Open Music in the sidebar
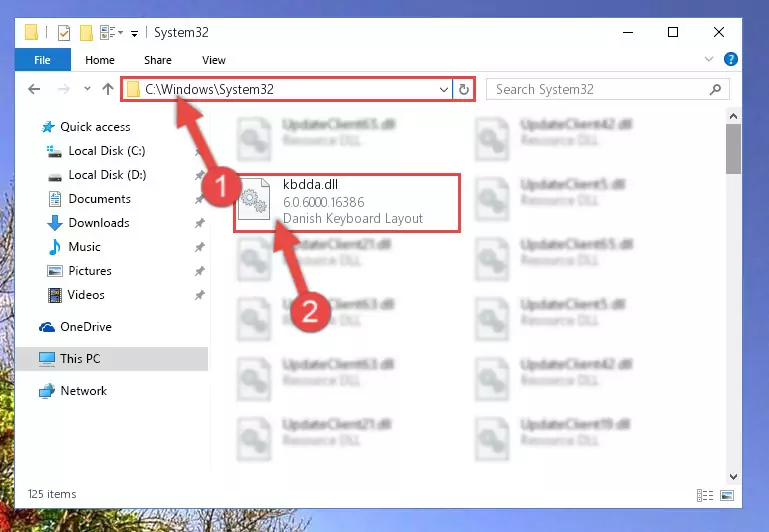This screenshot has width=769, height=532. click(84, 247)
